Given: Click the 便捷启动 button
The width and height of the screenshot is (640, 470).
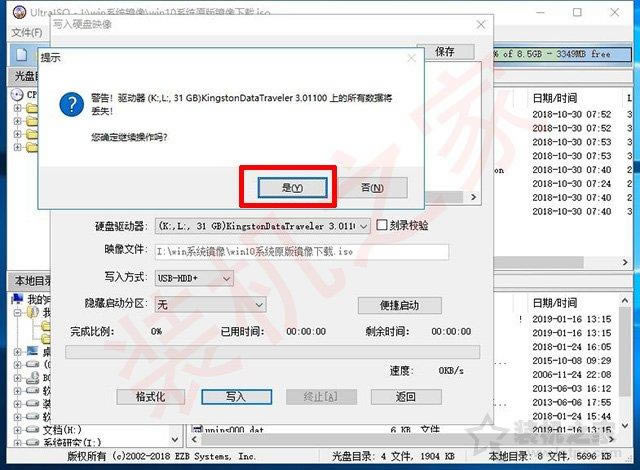Looking at the screenshot, I should click(x=400, y=305).
